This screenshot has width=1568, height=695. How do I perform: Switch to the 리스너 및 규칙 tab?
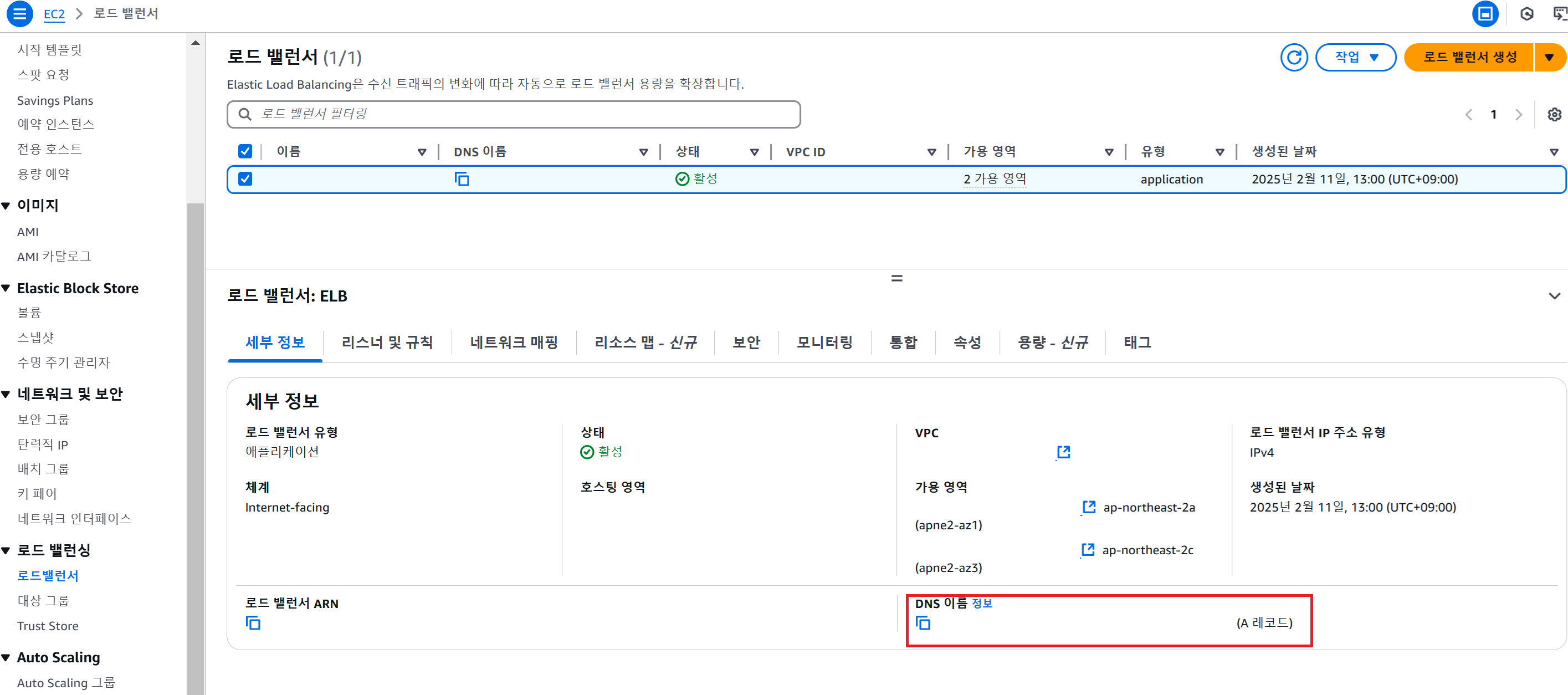(387, 343)
